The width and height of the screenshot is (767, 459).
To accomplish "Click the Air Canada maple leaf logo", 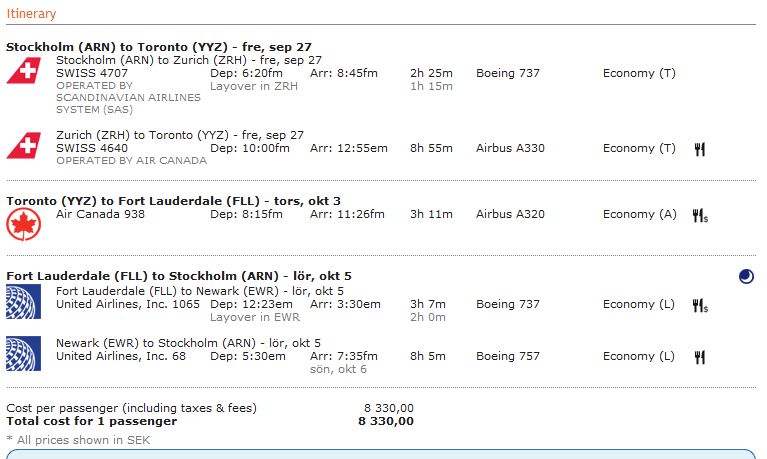I will [22, 225].
